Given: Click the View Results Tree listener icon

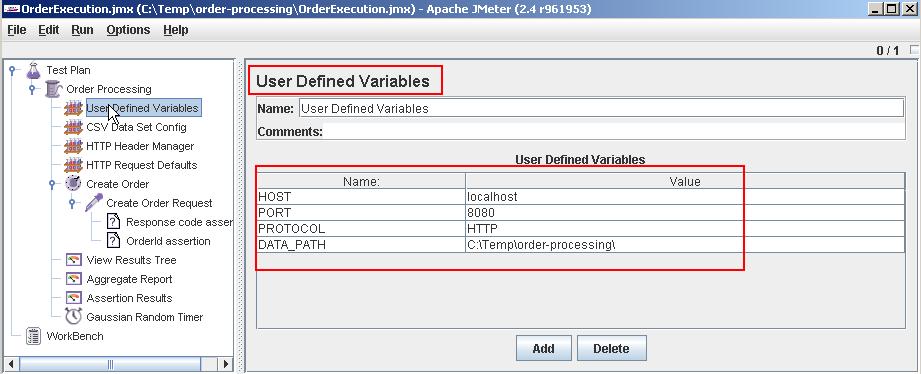Looking at the screenshot, I should point(73,260).
